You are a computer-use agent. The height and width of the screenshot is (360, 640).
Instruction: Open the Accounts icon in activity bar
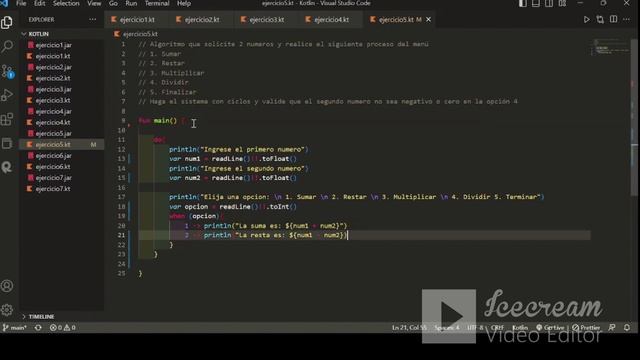point(7,286)
